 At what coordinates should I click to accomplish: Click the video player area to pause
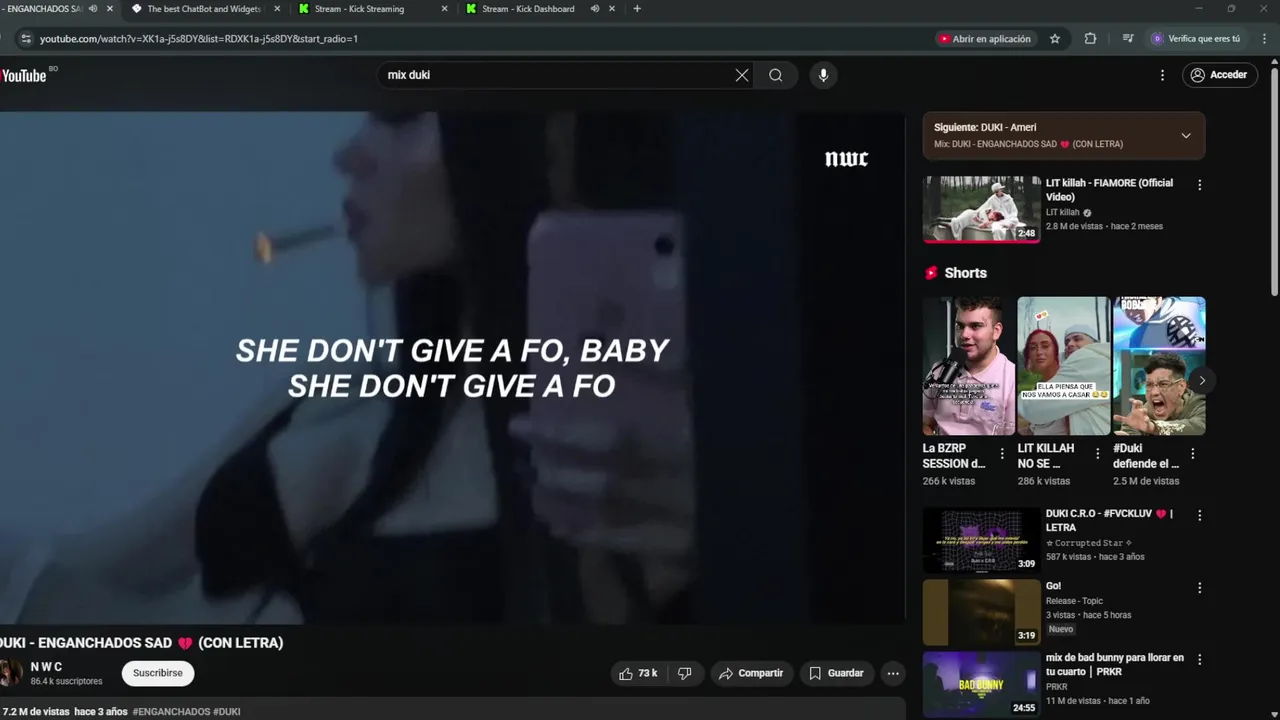point(452,368)
